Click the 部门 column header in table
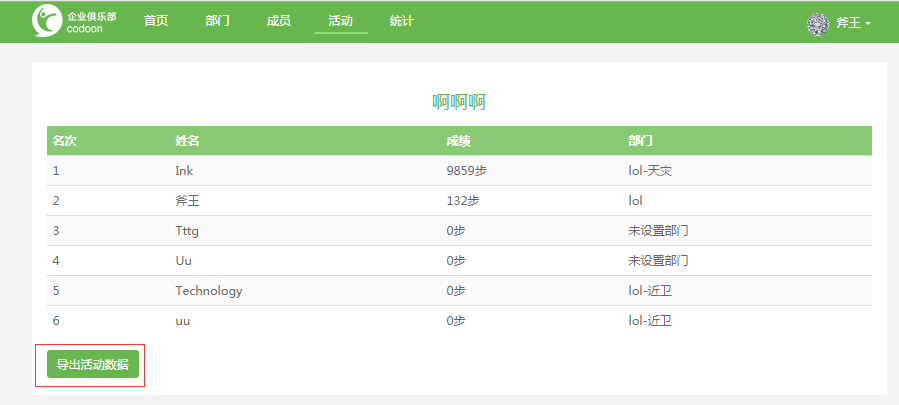899x405 pixels. click(x=640, y=141)
